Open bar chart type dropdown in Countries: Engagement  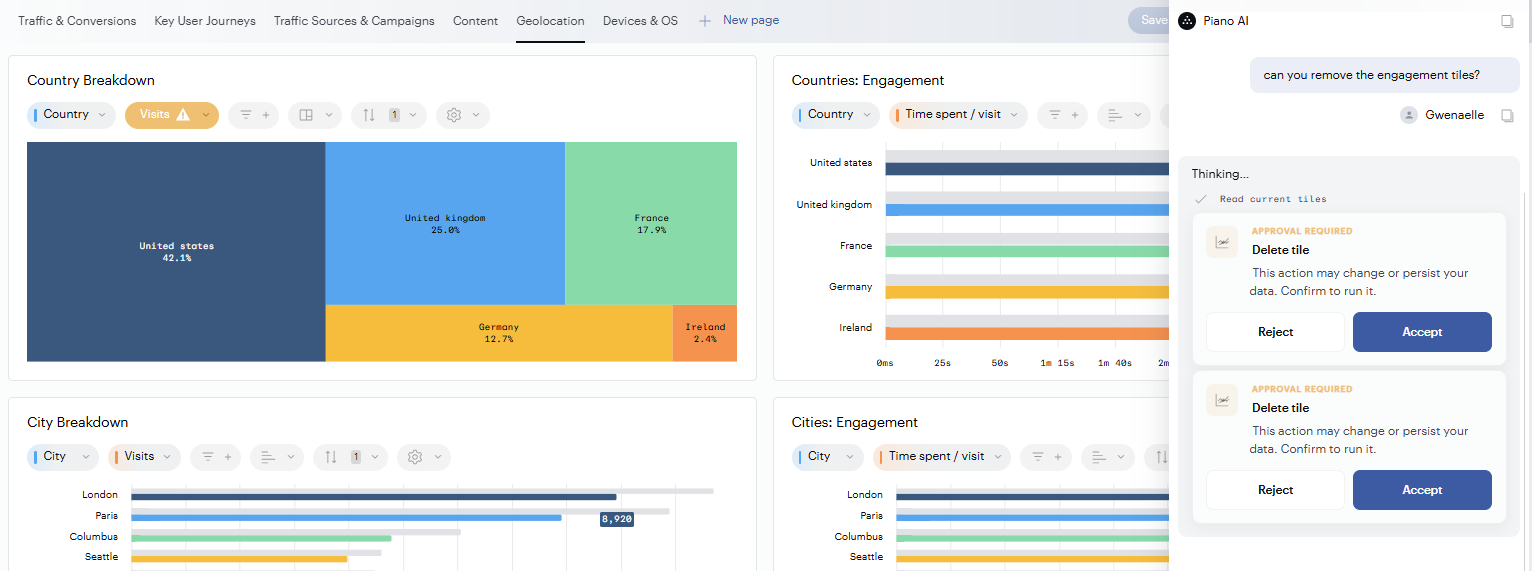click(x=1124, y=115)
